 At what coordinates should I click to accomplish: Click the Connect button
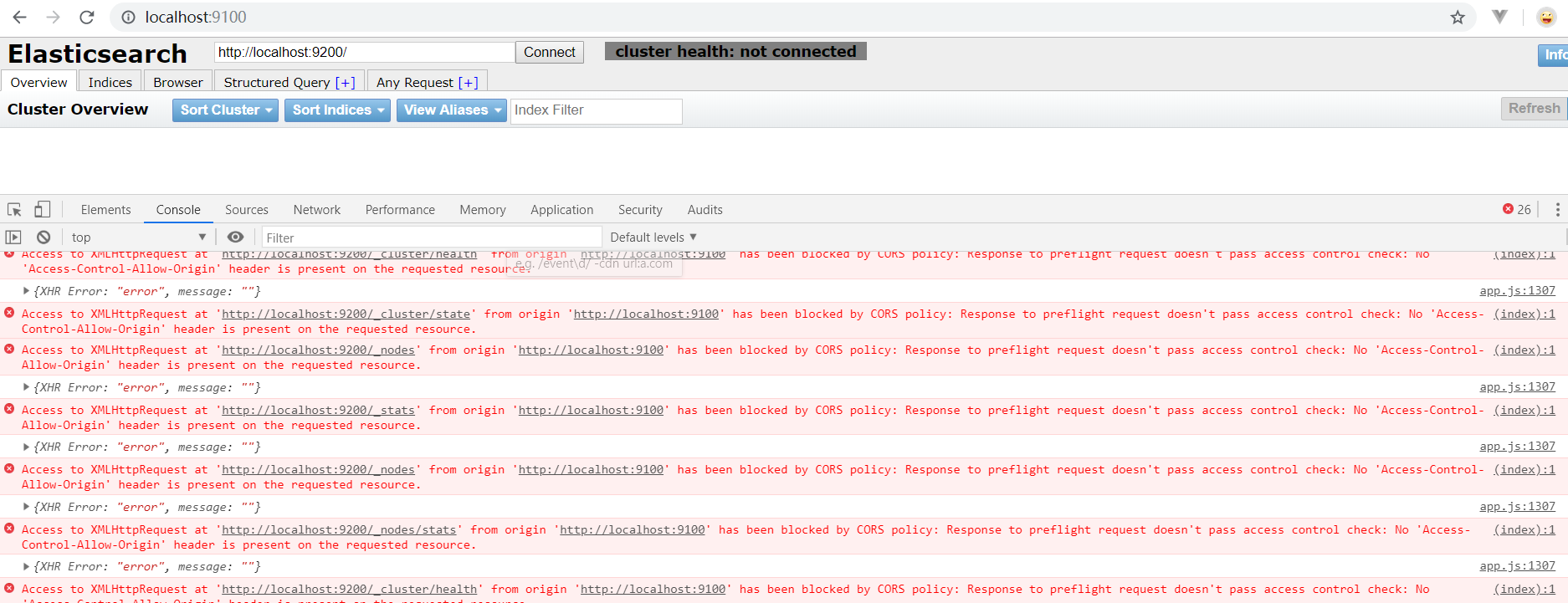click(x=550, y=52)
